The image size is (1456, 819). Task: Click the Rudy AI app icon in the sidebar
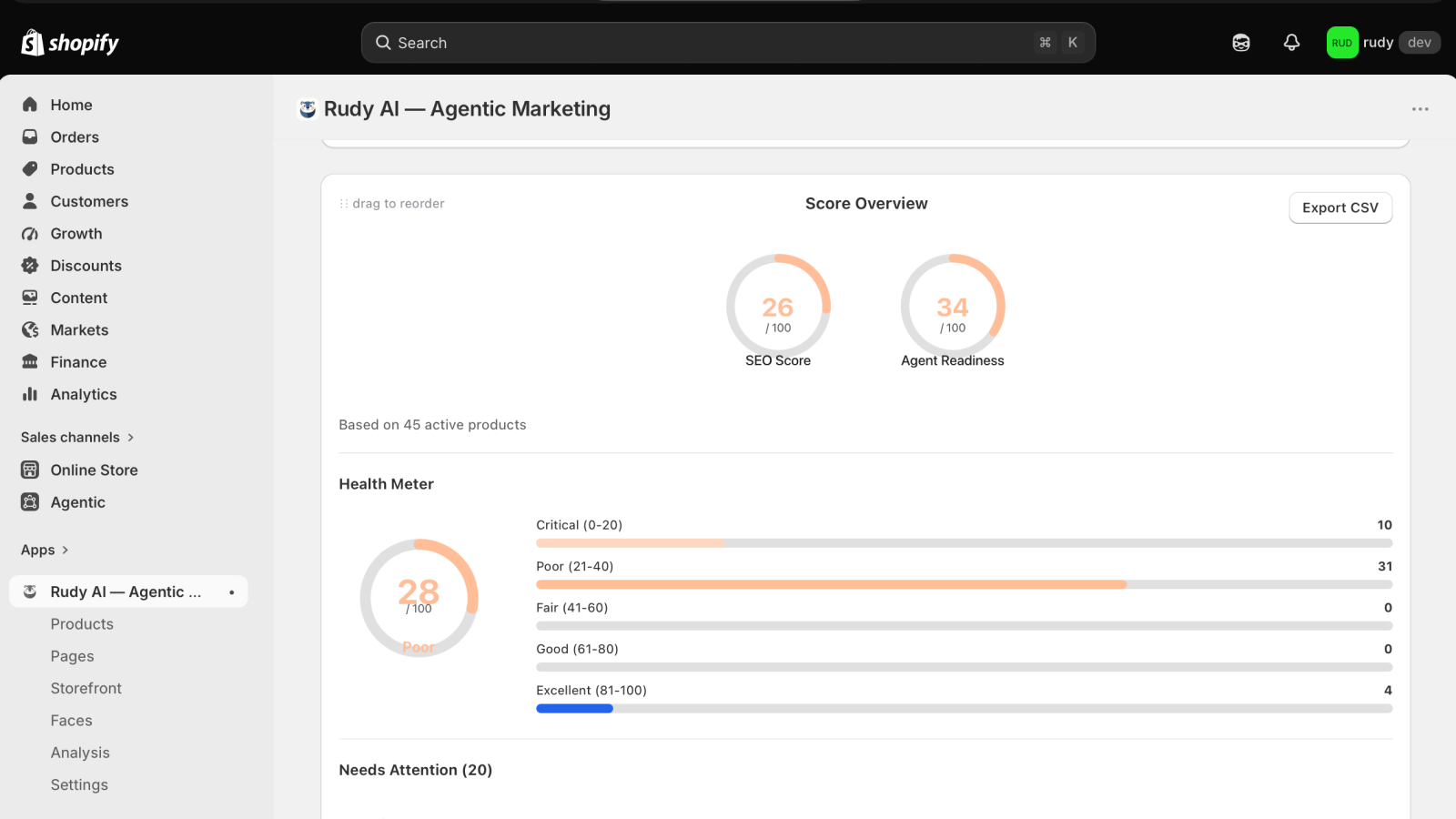click(x=30, y=591)
